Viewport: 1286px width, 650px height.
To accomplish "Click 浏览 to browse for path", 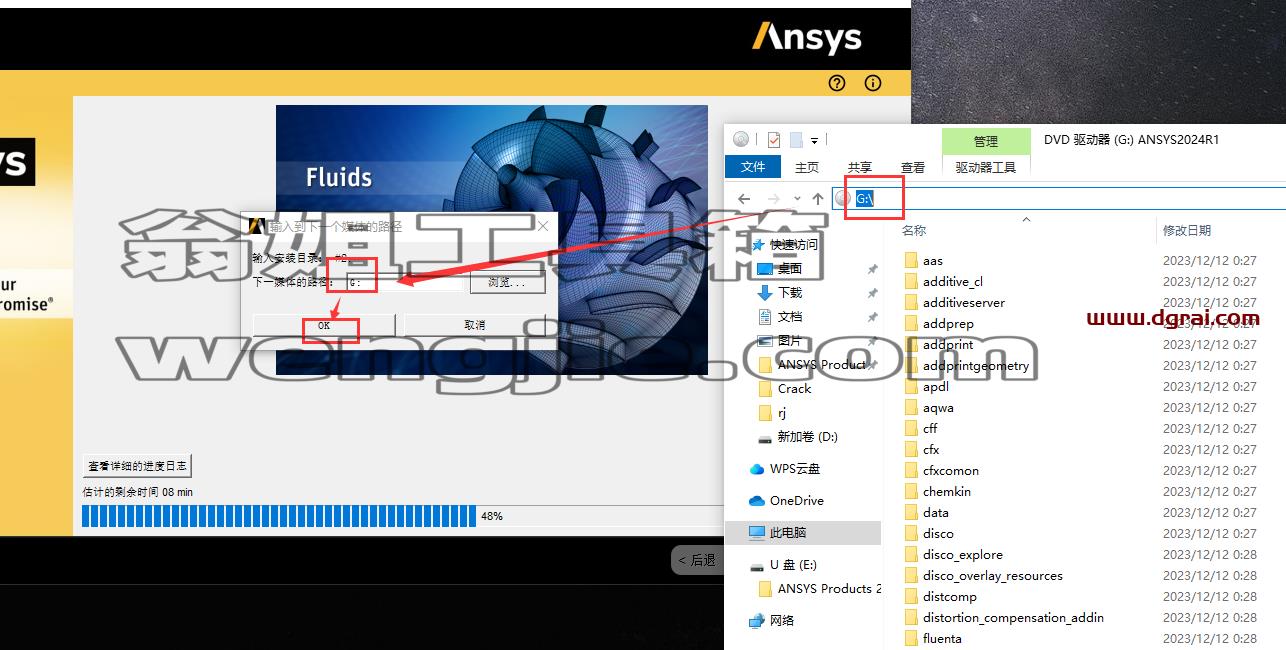I will click(507, 283).
